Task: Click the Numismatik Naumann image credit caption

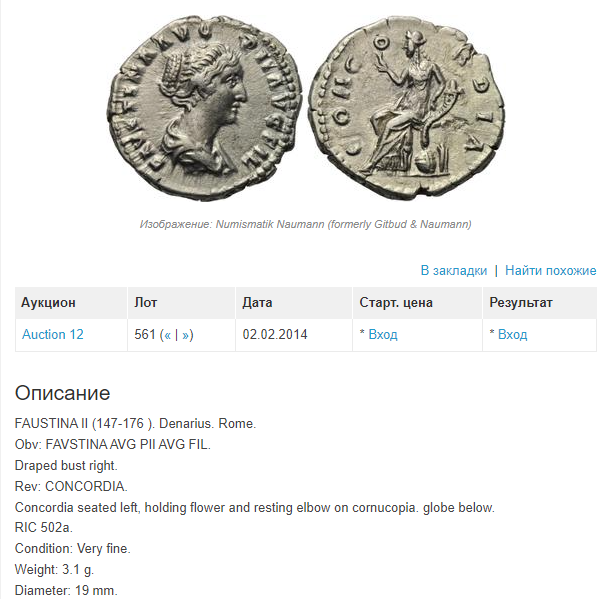Action: coord(305,224)
